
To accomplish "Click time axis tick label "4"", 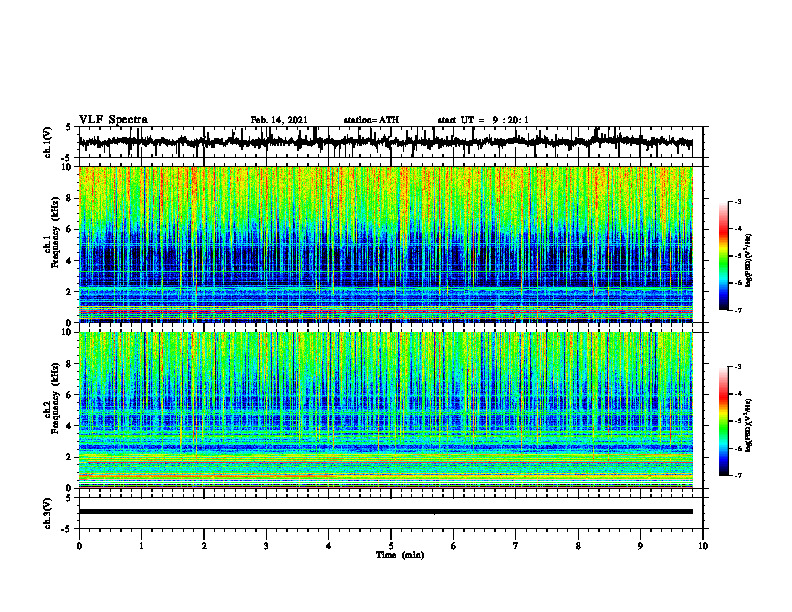I will click(x=329, y=546).
